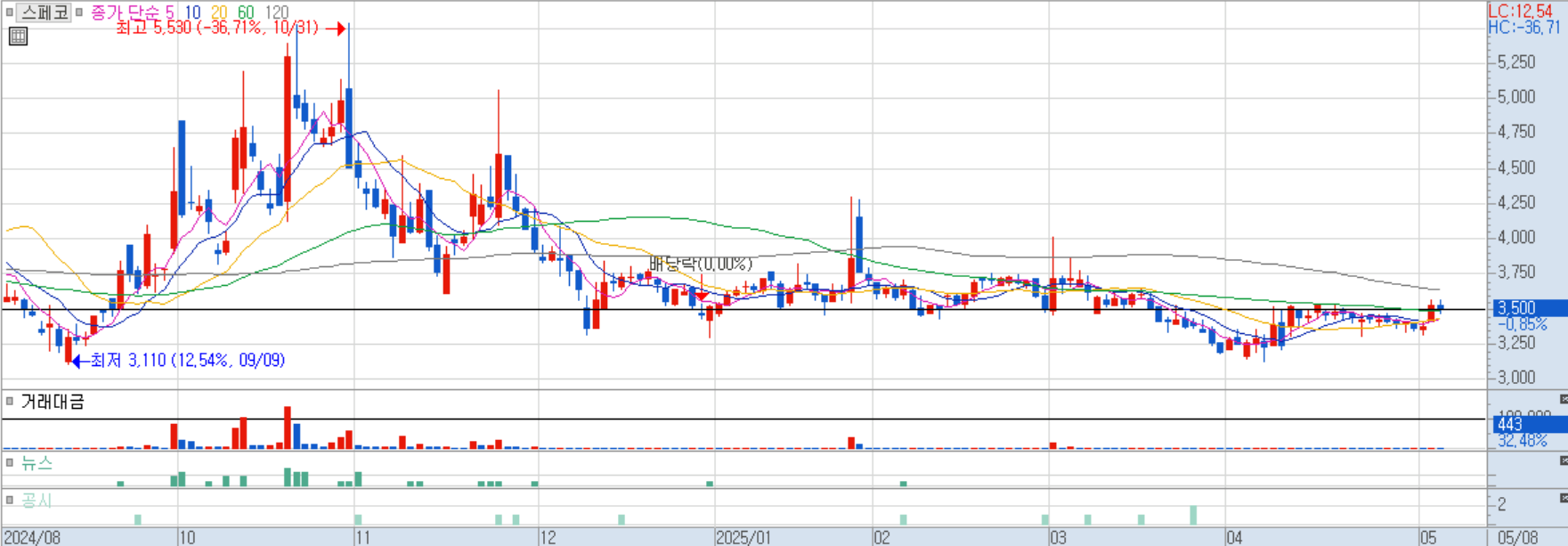1568x546 pixels.
Task: Select the gray 120-day moving average label
Action: tap(277, 12)
